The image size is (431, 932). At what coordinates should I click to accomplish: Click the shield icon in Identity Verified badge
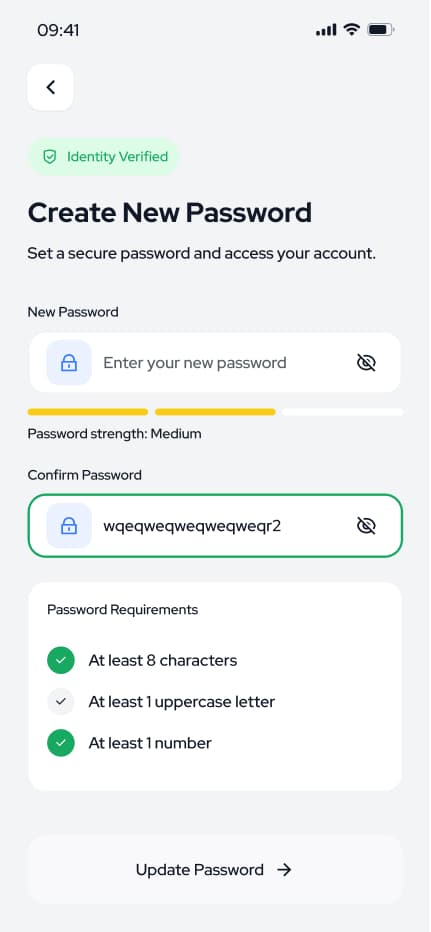[x=49, y=157]
